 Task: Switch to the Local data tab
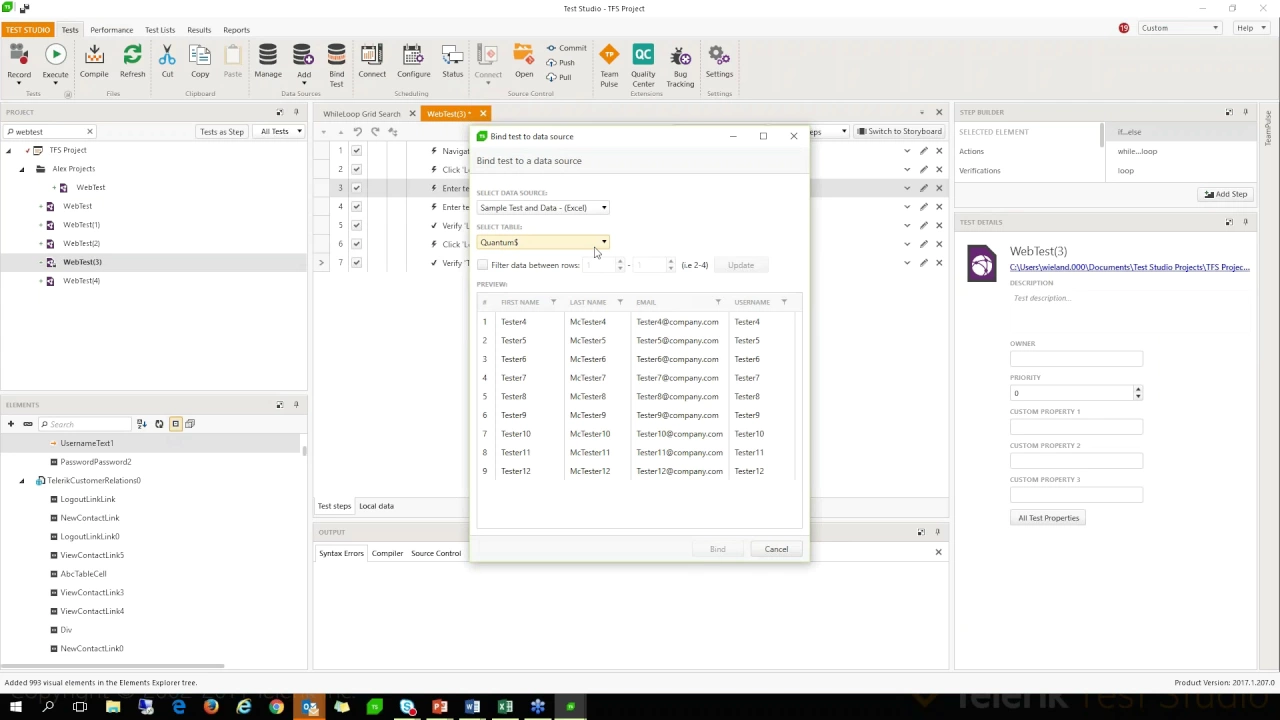pyautogui.click(x=376, y=506)
